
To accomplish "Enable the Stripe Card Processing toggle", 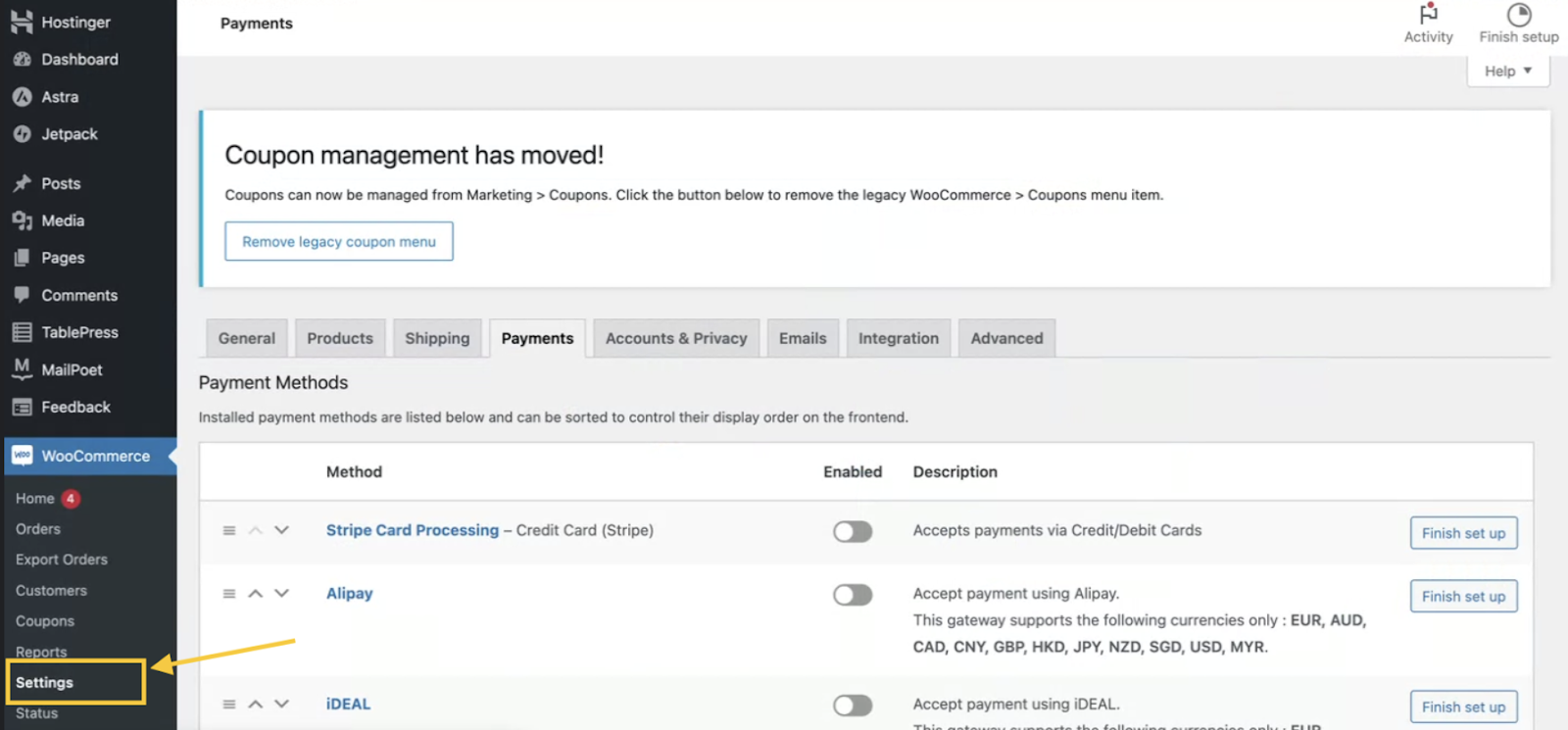I will point(852,531).
